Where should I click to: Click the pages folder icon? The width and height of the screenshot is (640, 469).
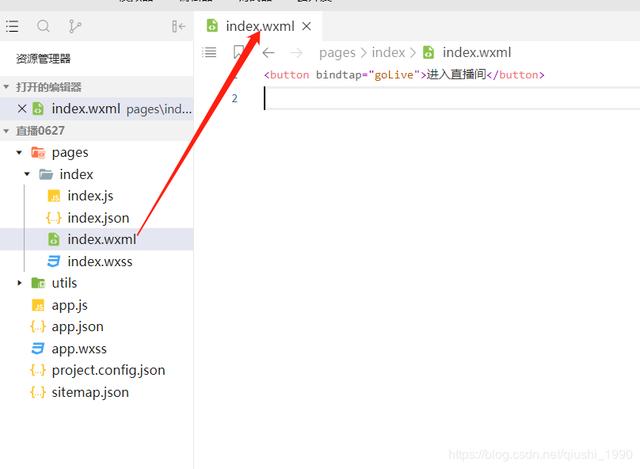tap(38, 152)
